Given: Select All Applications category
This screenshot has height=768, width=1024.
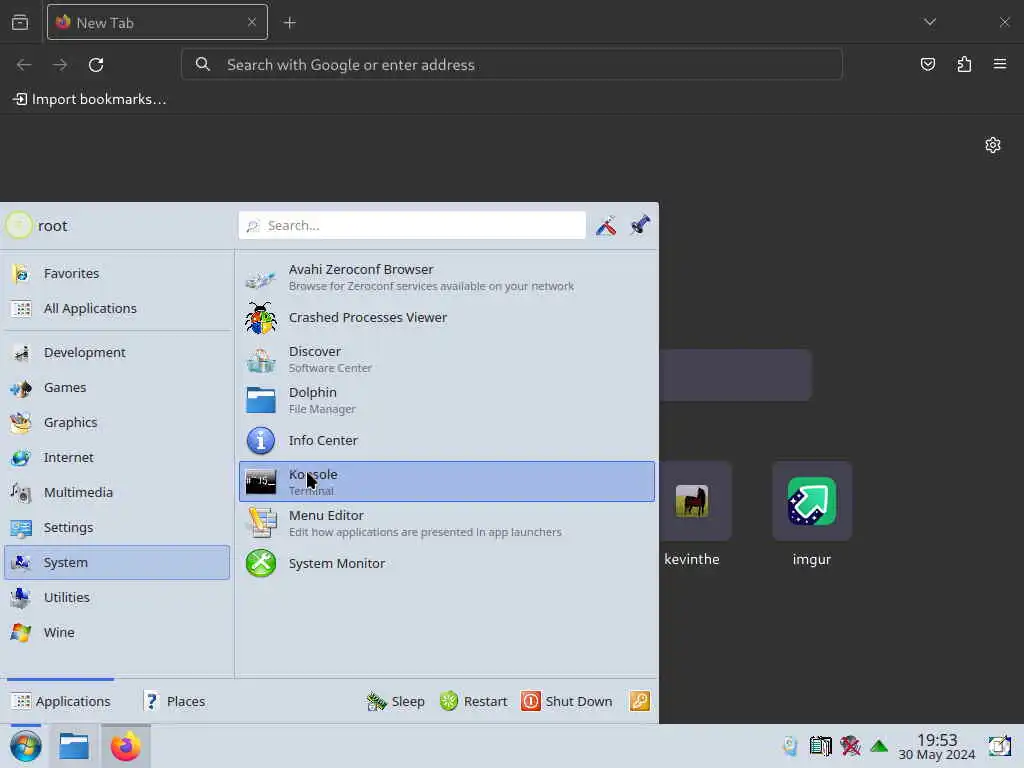Looking at the screenshot, I should [117, 309].
